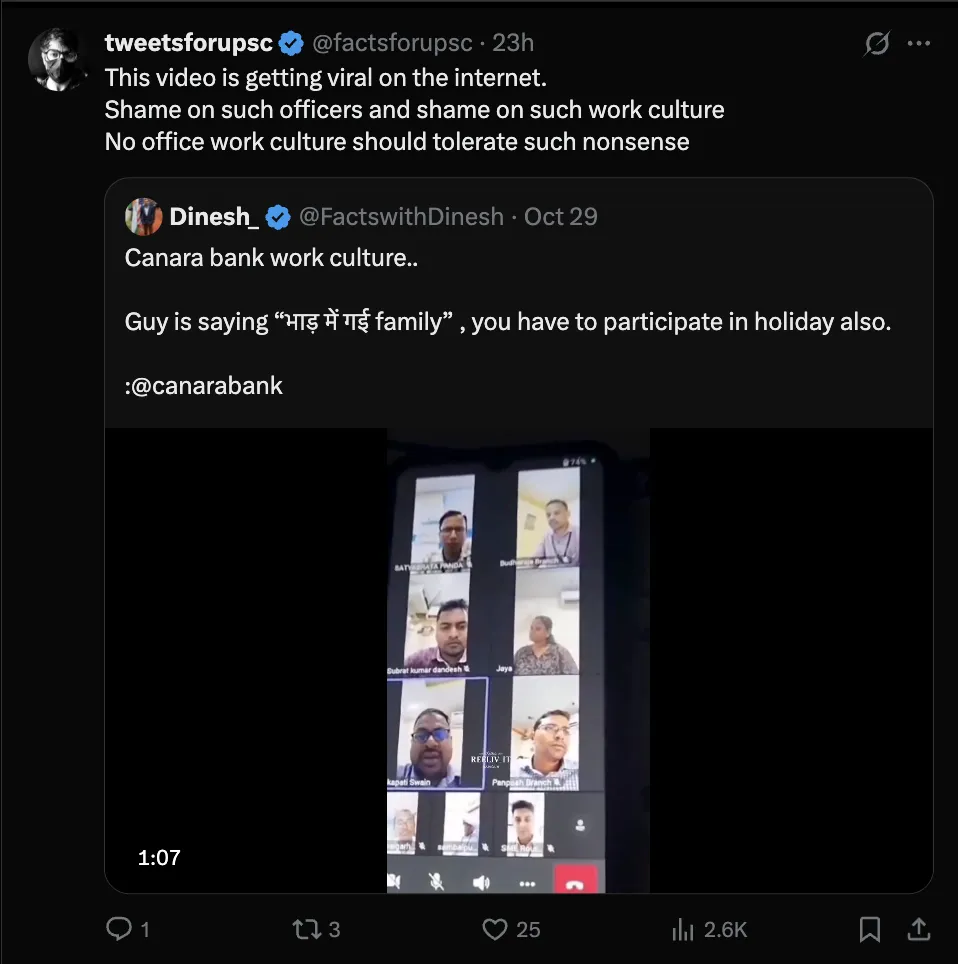Viewport: 958px width, 964px height.
Task: Open view analytics bar chart icon
Action: (684, 929)
